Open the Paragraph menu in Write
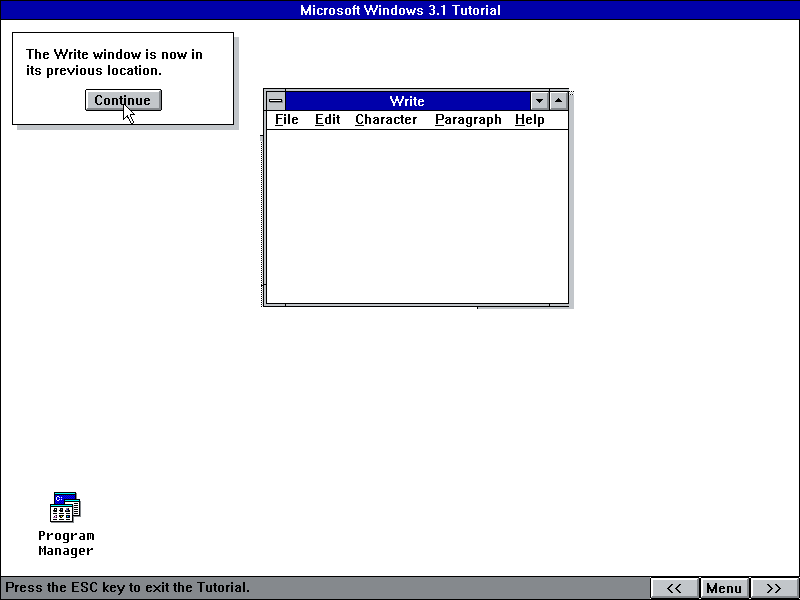The image size is (800, 600). (468, 120)
